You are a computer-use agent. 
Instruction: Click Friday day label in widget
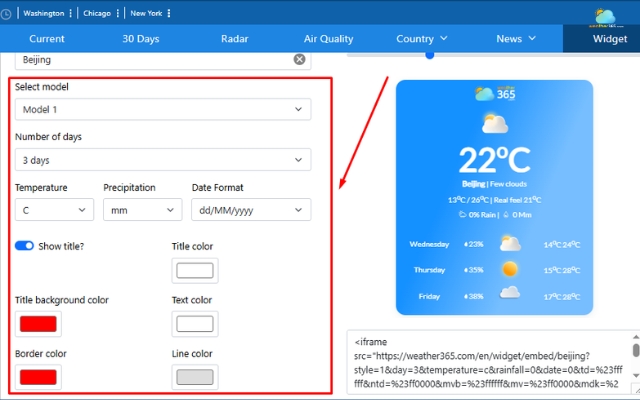click(x=429, y=297)
